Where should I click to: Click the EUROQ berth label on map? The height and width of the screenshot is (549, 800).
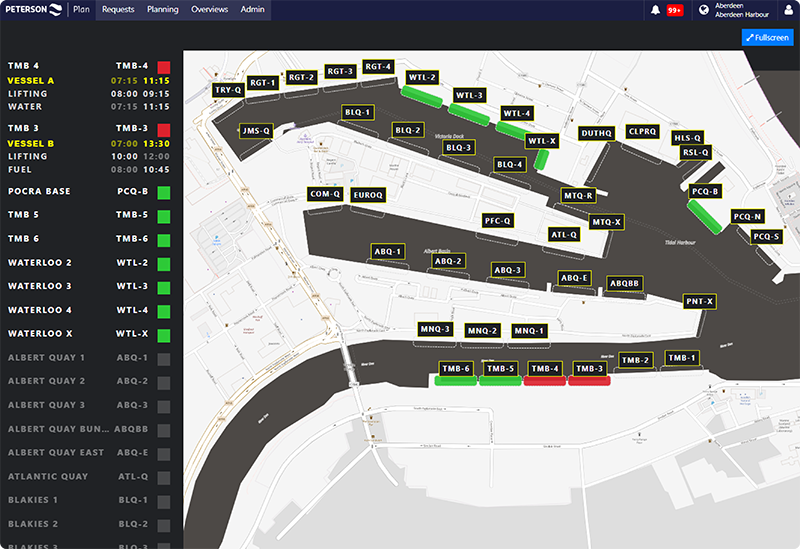pyautogui.click(x=368, y=195)
